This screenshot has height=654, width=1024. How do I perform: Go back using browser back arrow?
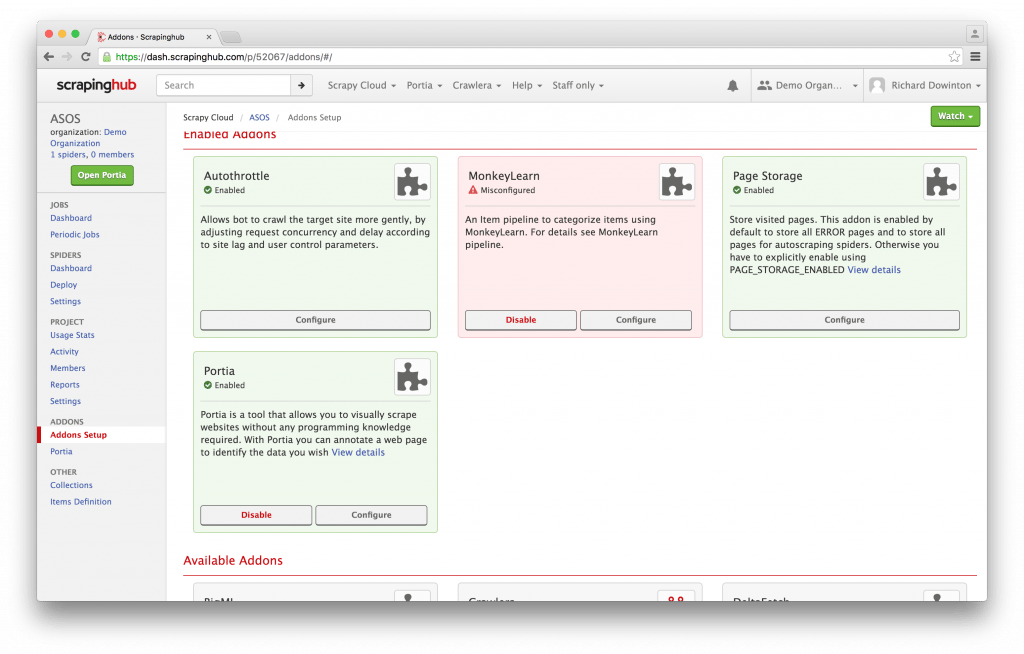tap(49, 57)
